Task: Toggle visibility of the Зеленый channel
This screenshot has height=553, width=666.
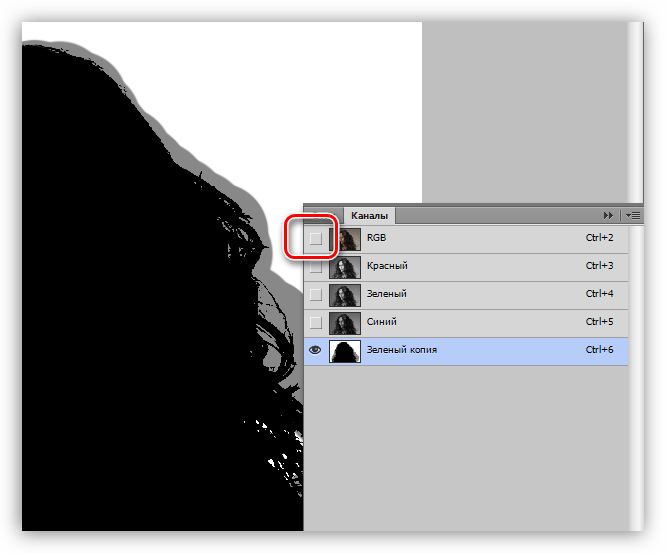Action: click(x=316, y=295)
